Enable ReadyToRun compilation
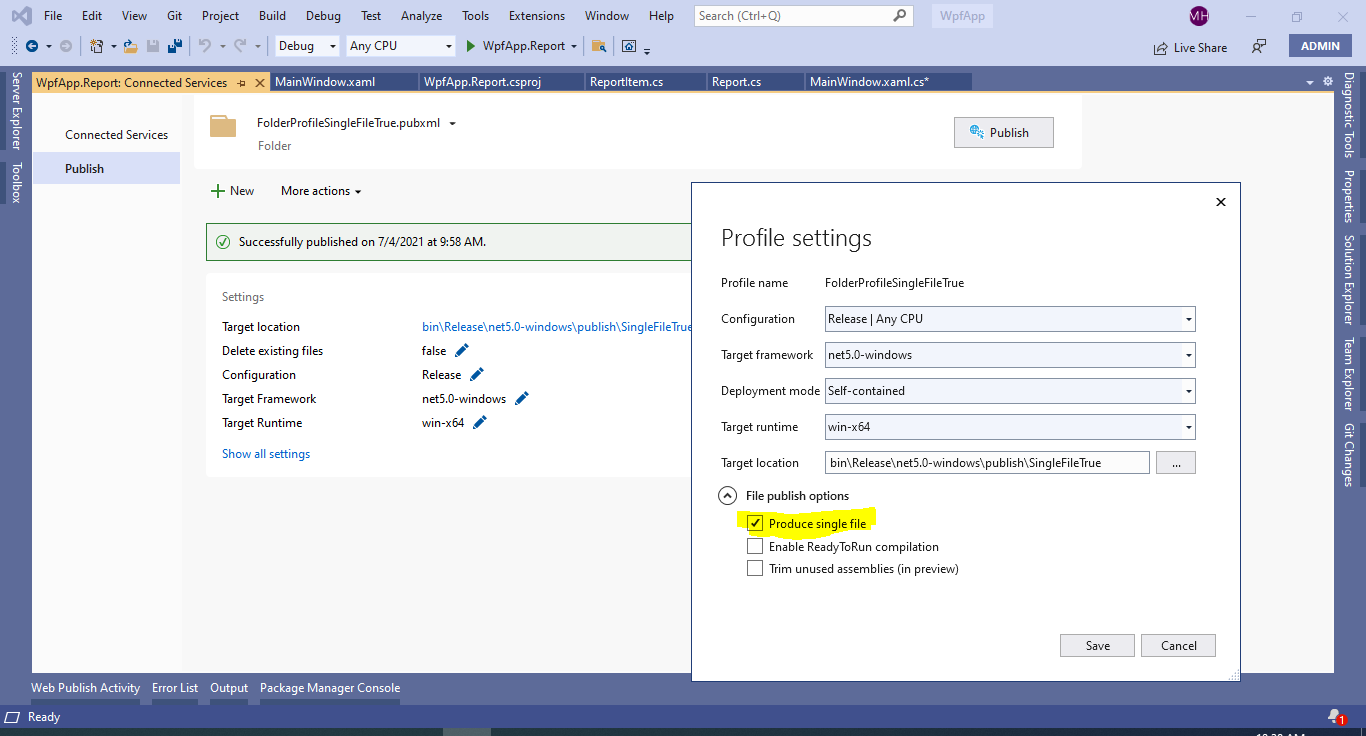The height and width of the screenshot is (736, 1366). coord(756,546)
